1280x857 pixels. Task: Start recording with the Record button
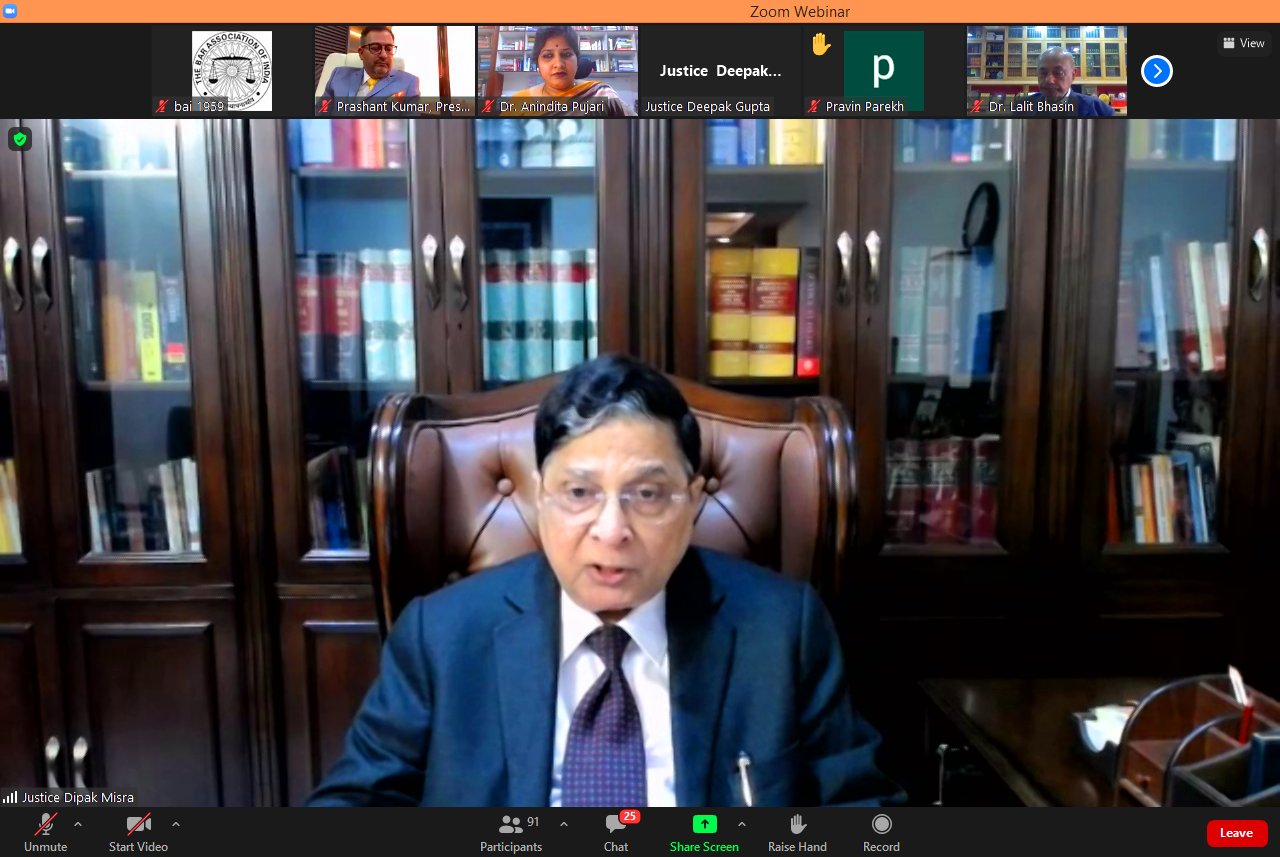[x=881, y=832]
